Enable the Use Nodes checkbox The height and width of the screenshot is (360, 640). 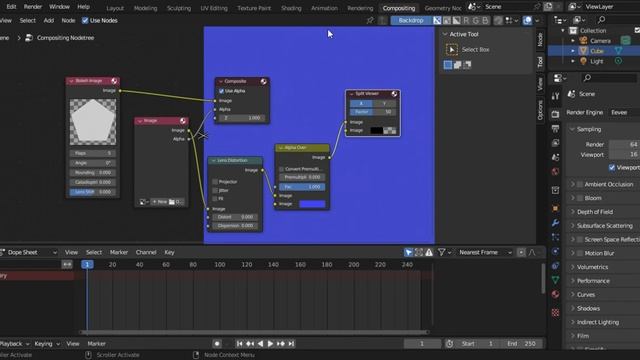pos(85,20)
